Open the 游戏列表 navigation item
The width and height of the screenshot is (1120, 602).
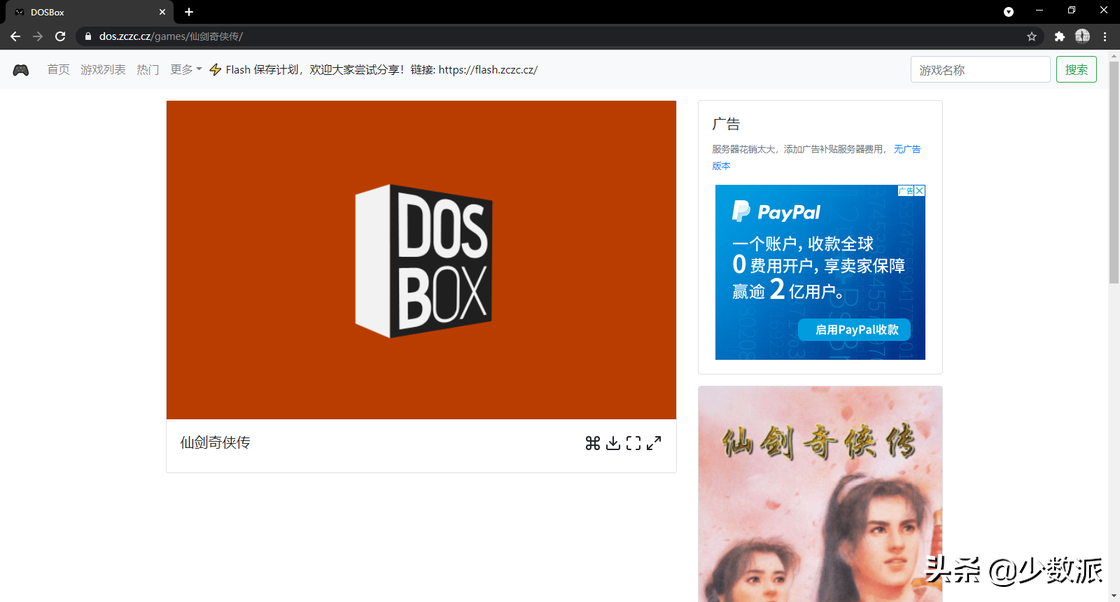[x=103, y=70]
